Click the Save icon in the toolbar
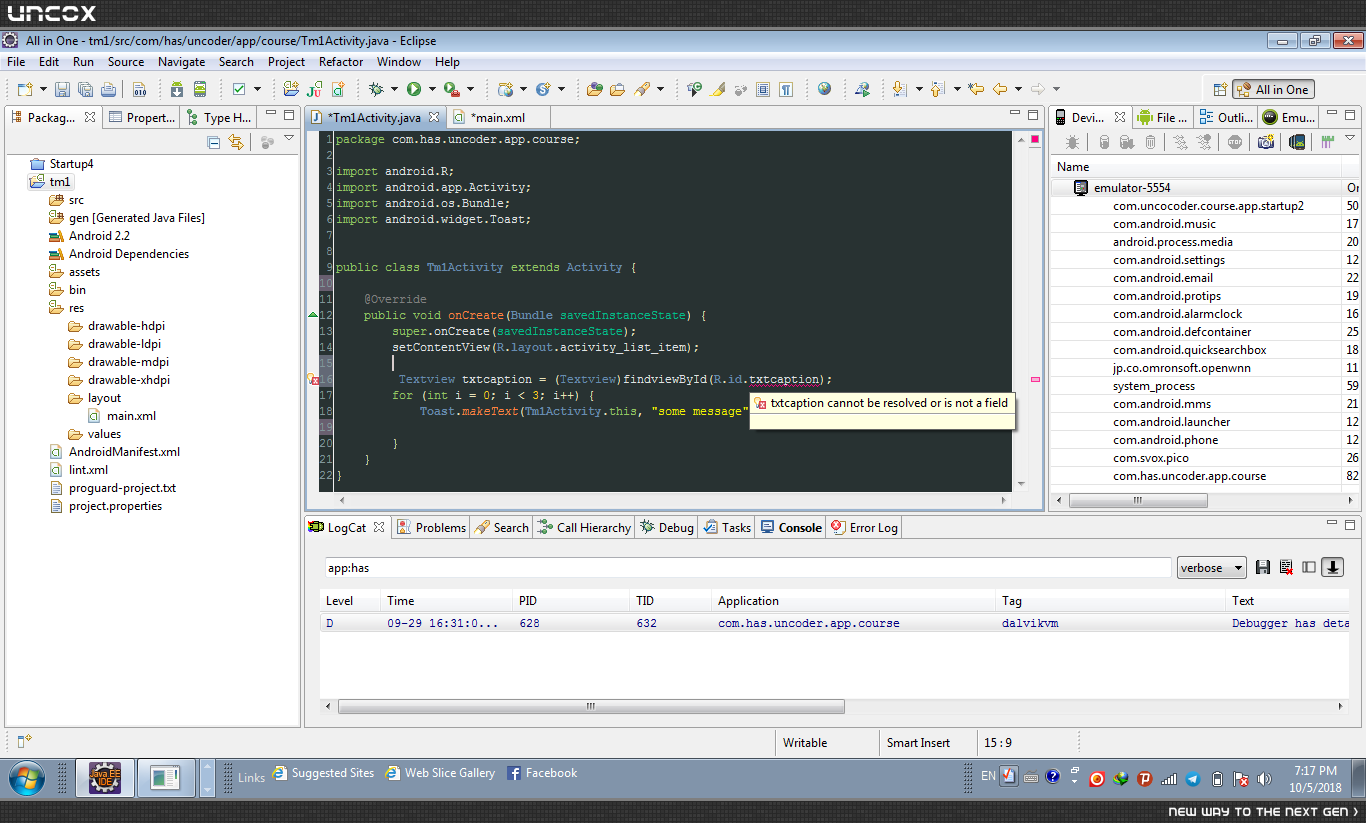The image size is (1366, 823). pos(62,89)
